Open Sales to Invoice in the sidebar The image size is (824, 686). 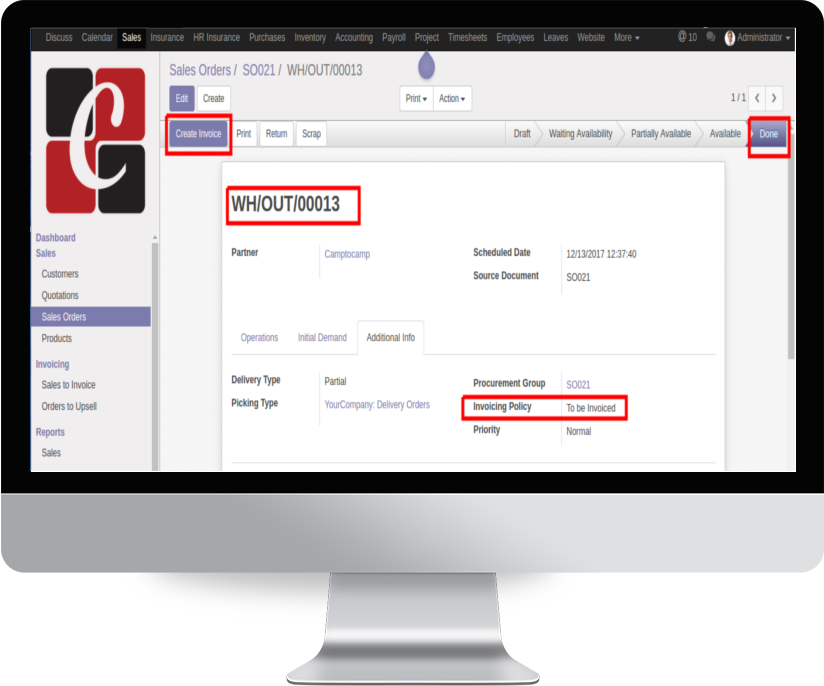point(68,385)
